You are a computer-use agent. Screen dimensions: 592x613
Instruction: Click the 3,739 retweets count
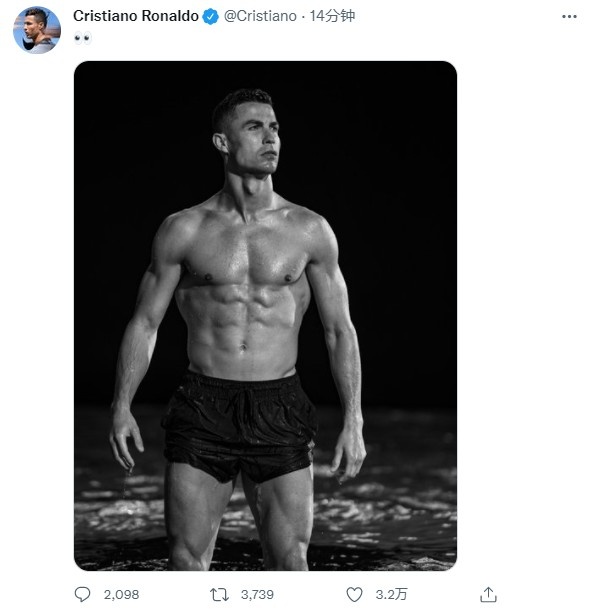tap(257, 595)
